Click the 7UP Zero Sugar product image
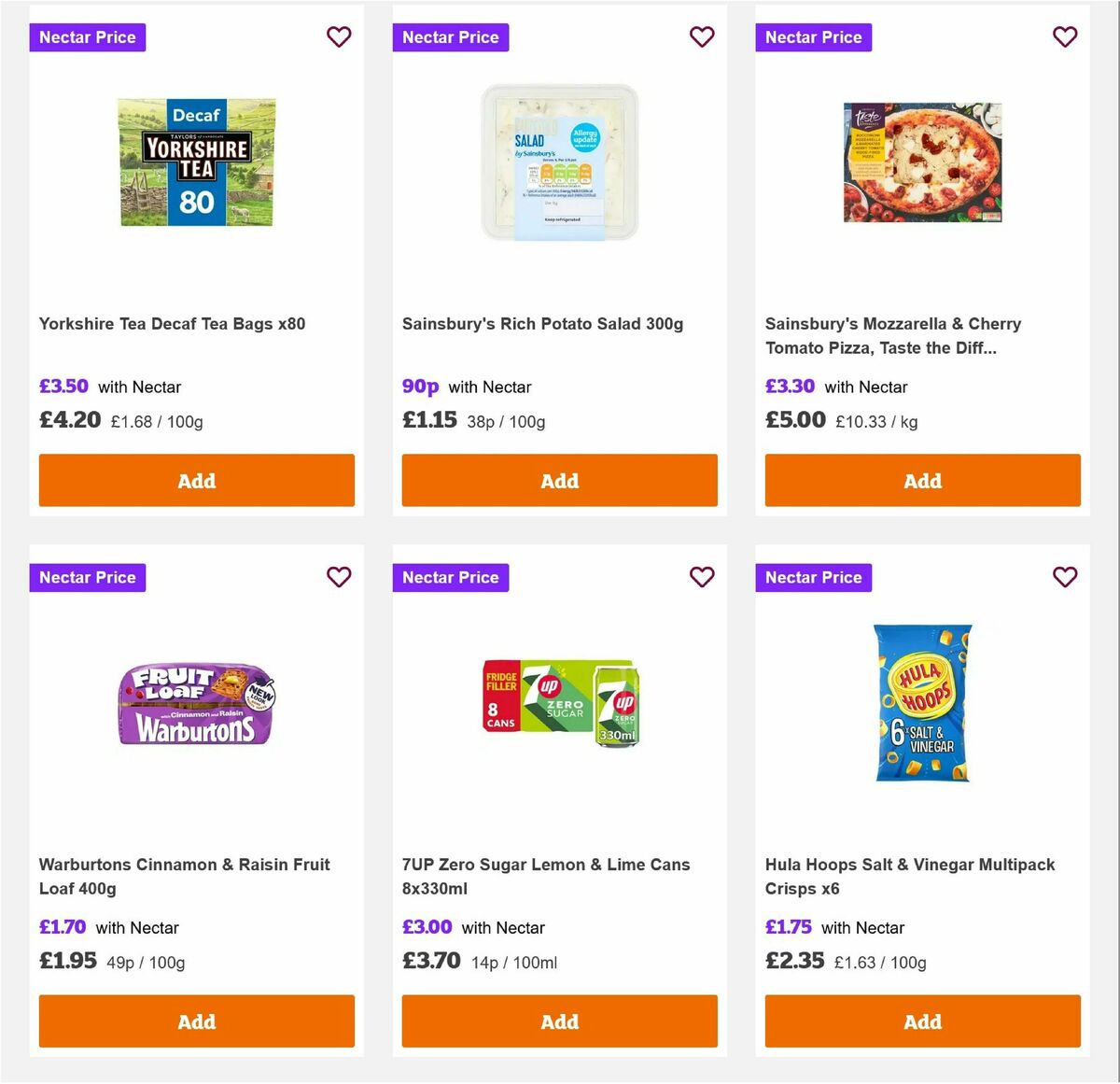This screenshot has width=1120, height=1084. tap(559, 702)
